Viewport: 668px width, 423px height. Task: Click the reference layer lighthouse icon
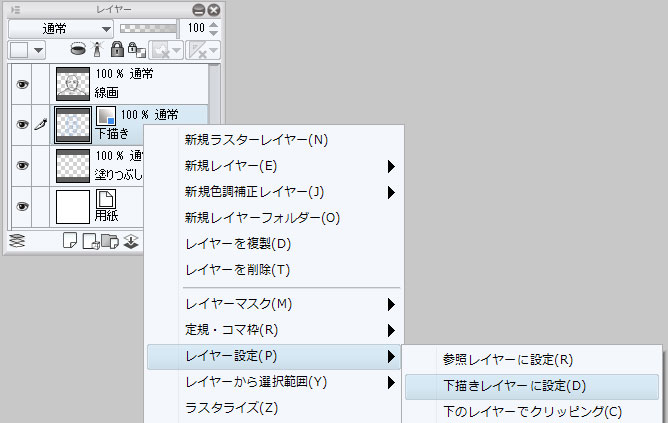pos(98,50)
